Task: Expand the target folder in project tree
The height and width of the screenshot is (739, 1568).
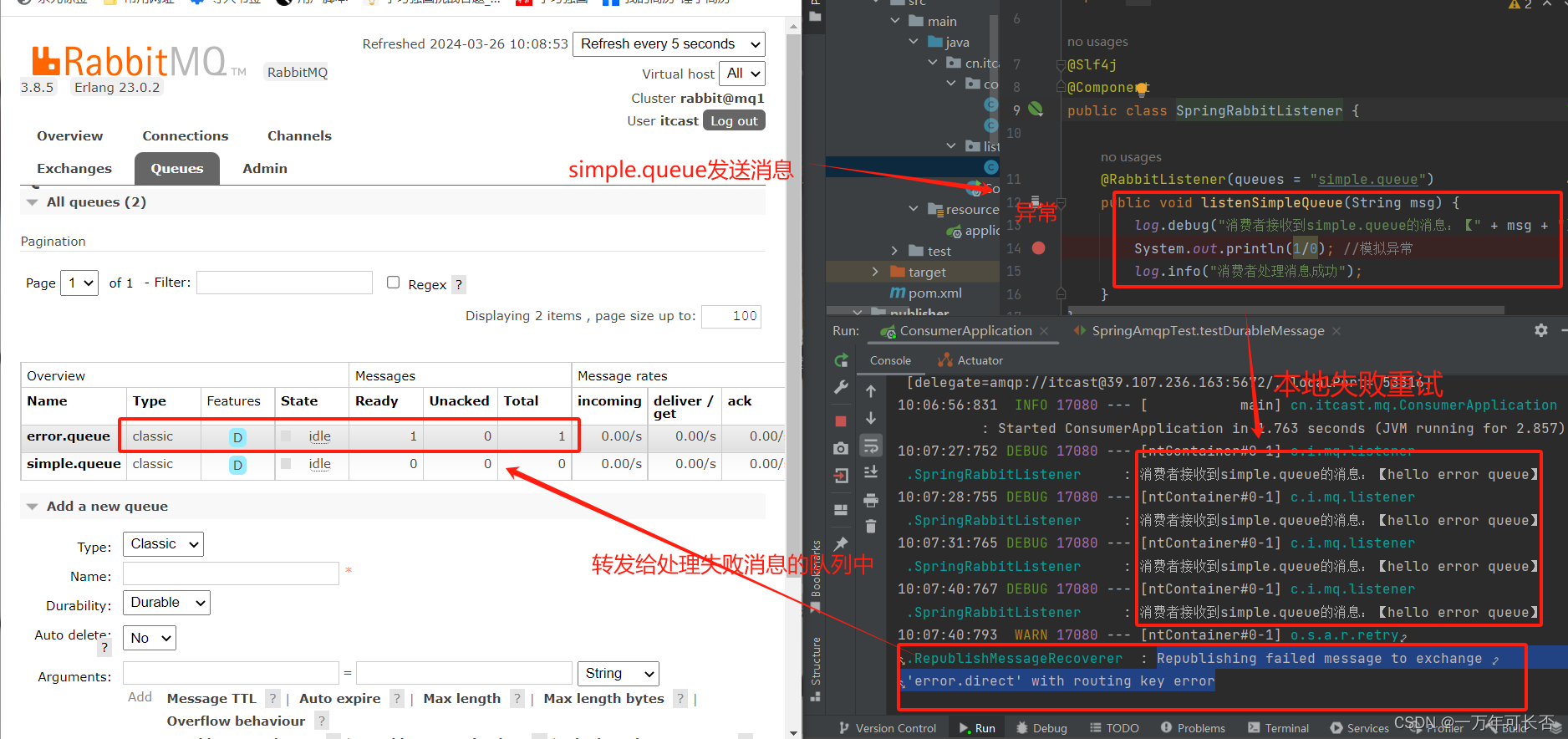Action: (875, 272)
